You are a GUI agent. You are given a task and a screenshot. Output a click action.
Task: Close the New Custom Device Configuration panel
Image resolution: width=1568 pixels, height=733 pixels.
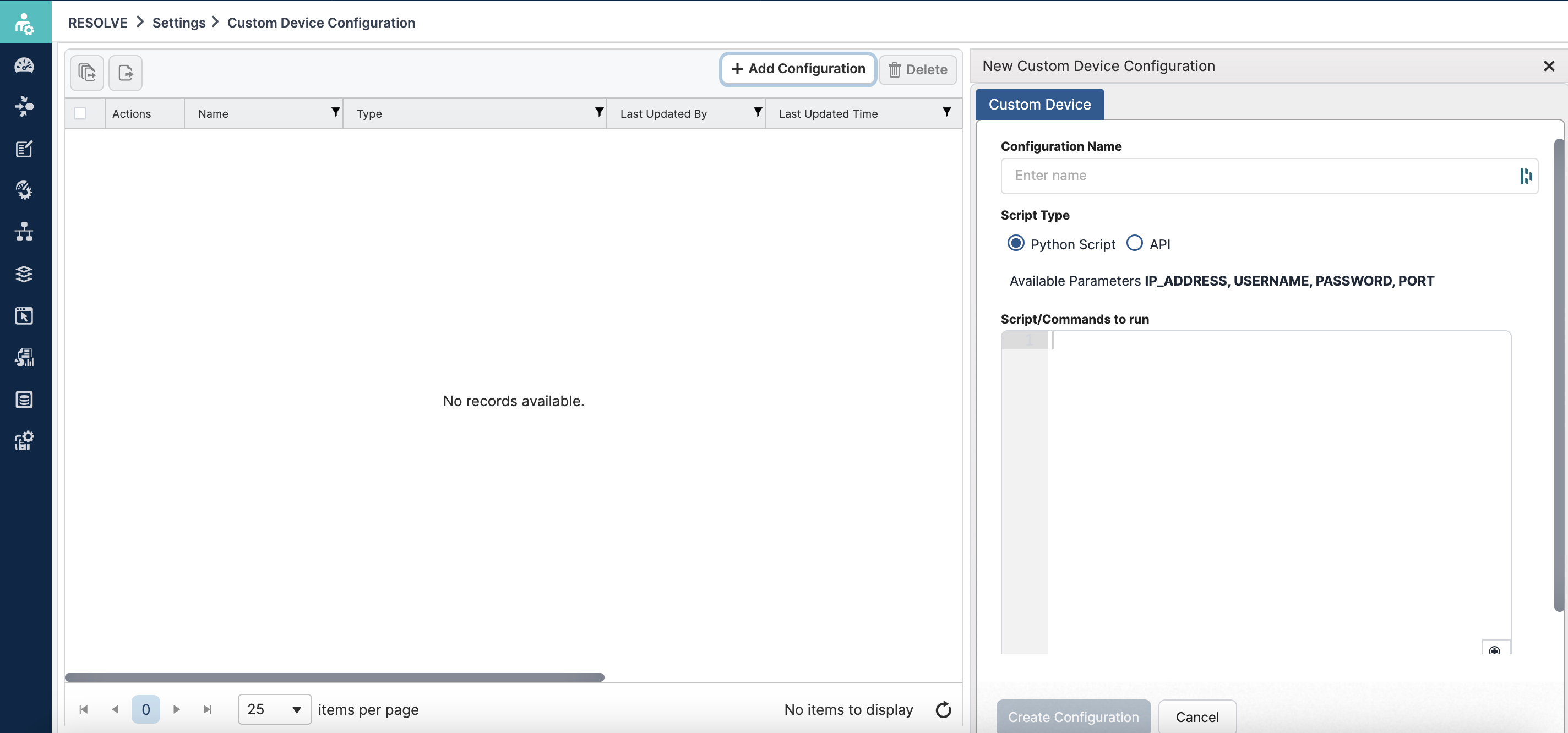pyautogui.click(x=1549, y=65)
